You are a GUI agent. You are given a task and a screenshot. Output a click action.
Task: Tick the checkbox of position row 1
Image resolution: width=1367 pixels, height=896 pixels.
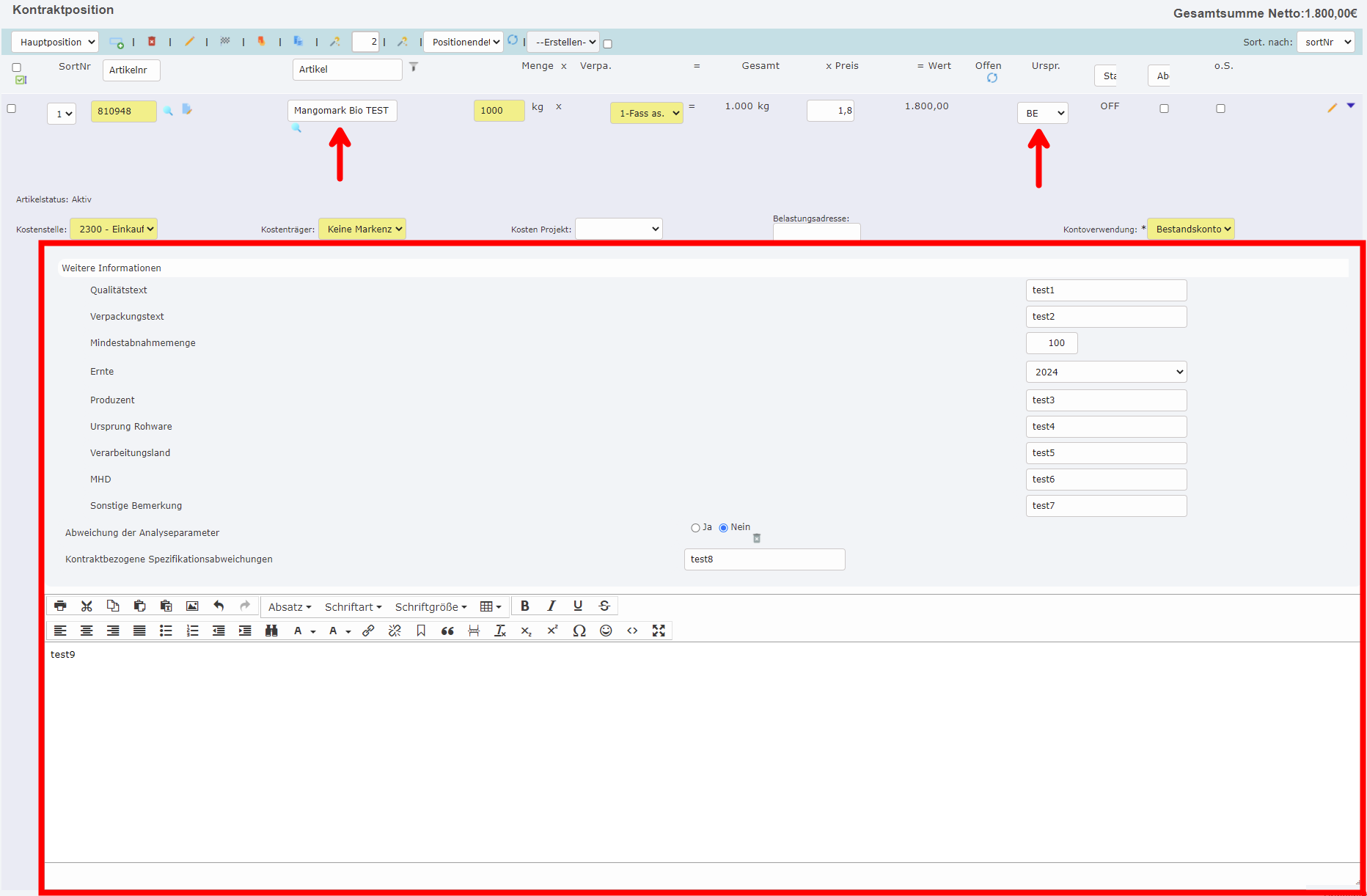tap(12, 108)
